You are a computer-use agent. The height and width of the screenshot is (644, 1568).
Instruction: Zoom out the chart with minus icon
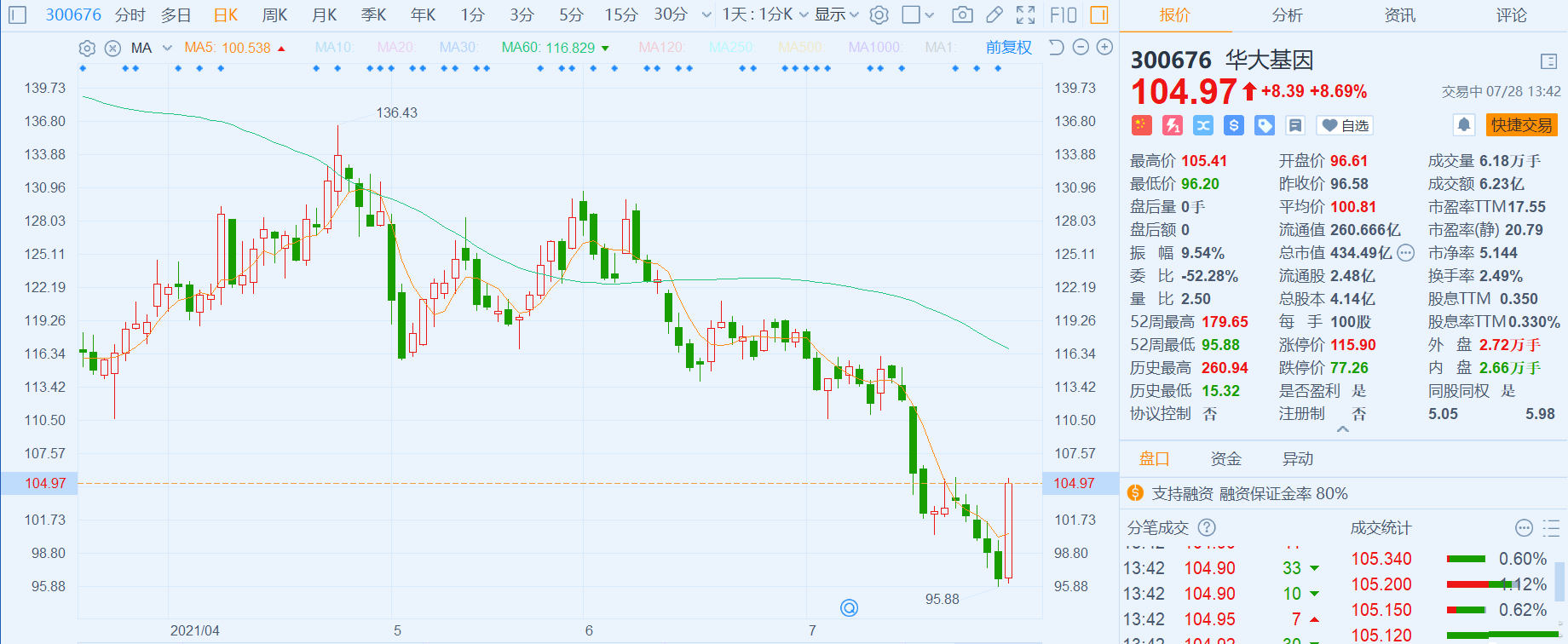pos(1081,48)
